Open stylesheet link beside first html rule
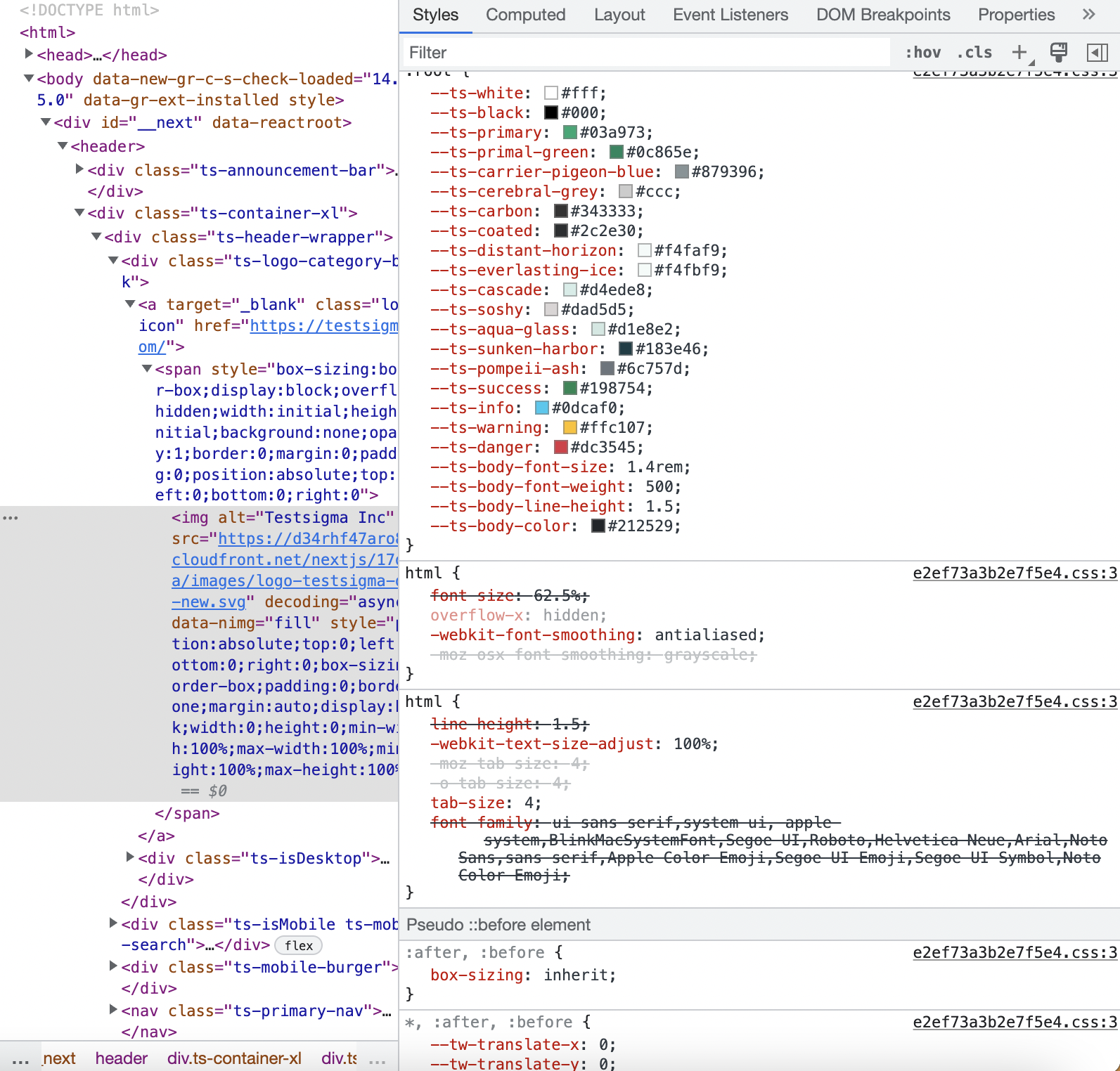1120x1071 pixels. coord(1015,573)
